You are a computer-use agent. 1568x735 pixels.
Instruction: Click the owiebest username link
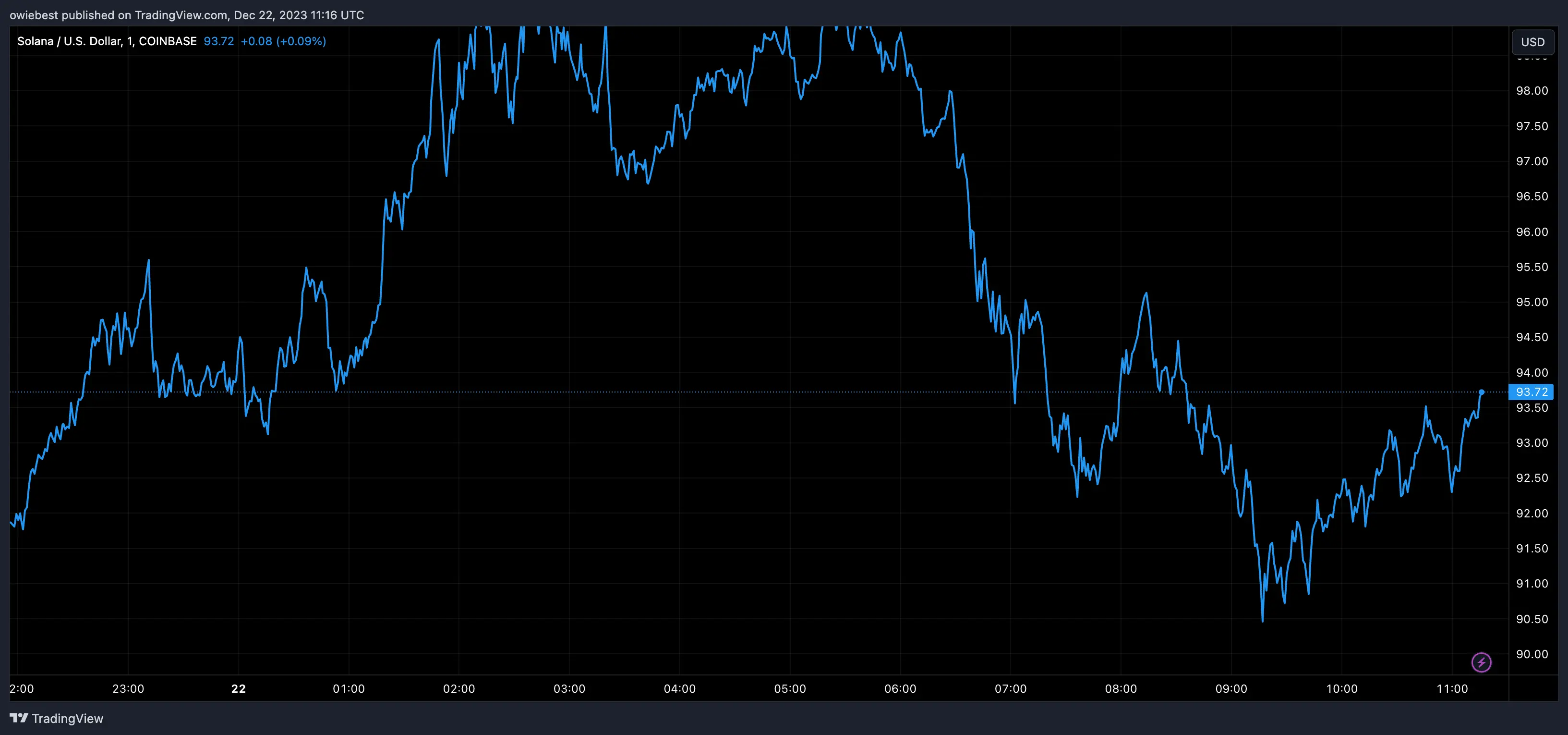coord(34,15)
